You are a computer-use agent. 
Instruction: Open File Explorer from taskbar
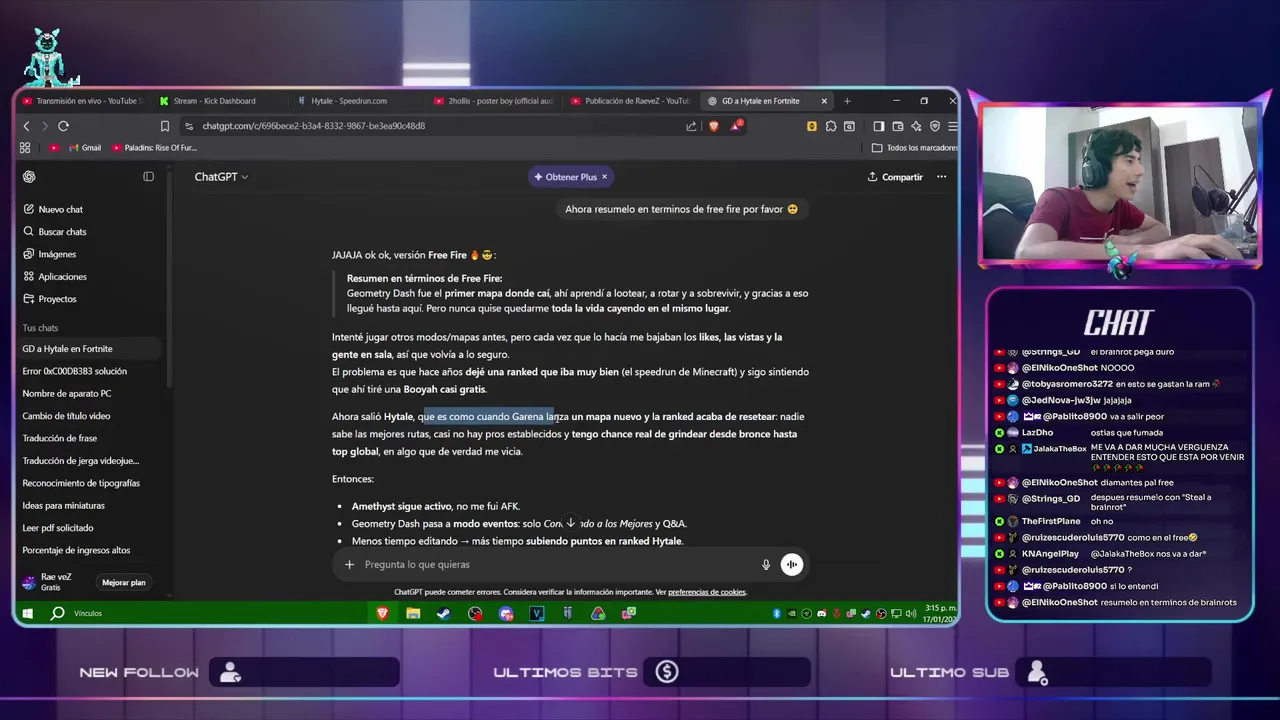pos(413,613)
